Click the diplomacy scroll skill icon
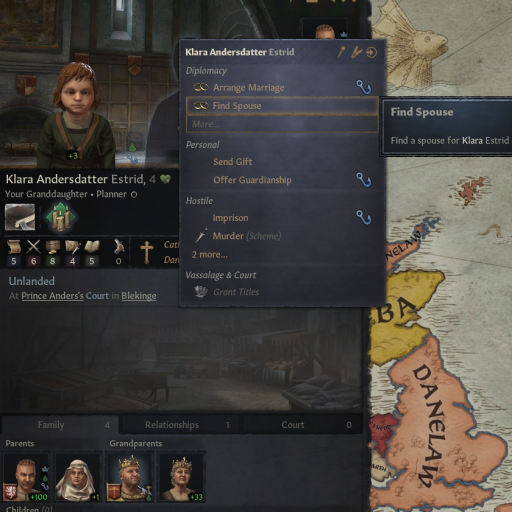The image size is (512, 512). tap(14, 247)
